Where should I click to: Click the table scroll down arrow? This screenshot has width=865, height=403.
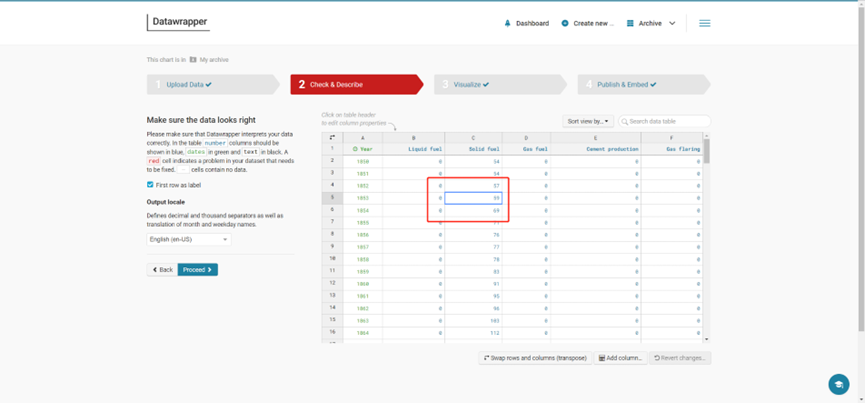pyautogui.click(x=707, y=340)
